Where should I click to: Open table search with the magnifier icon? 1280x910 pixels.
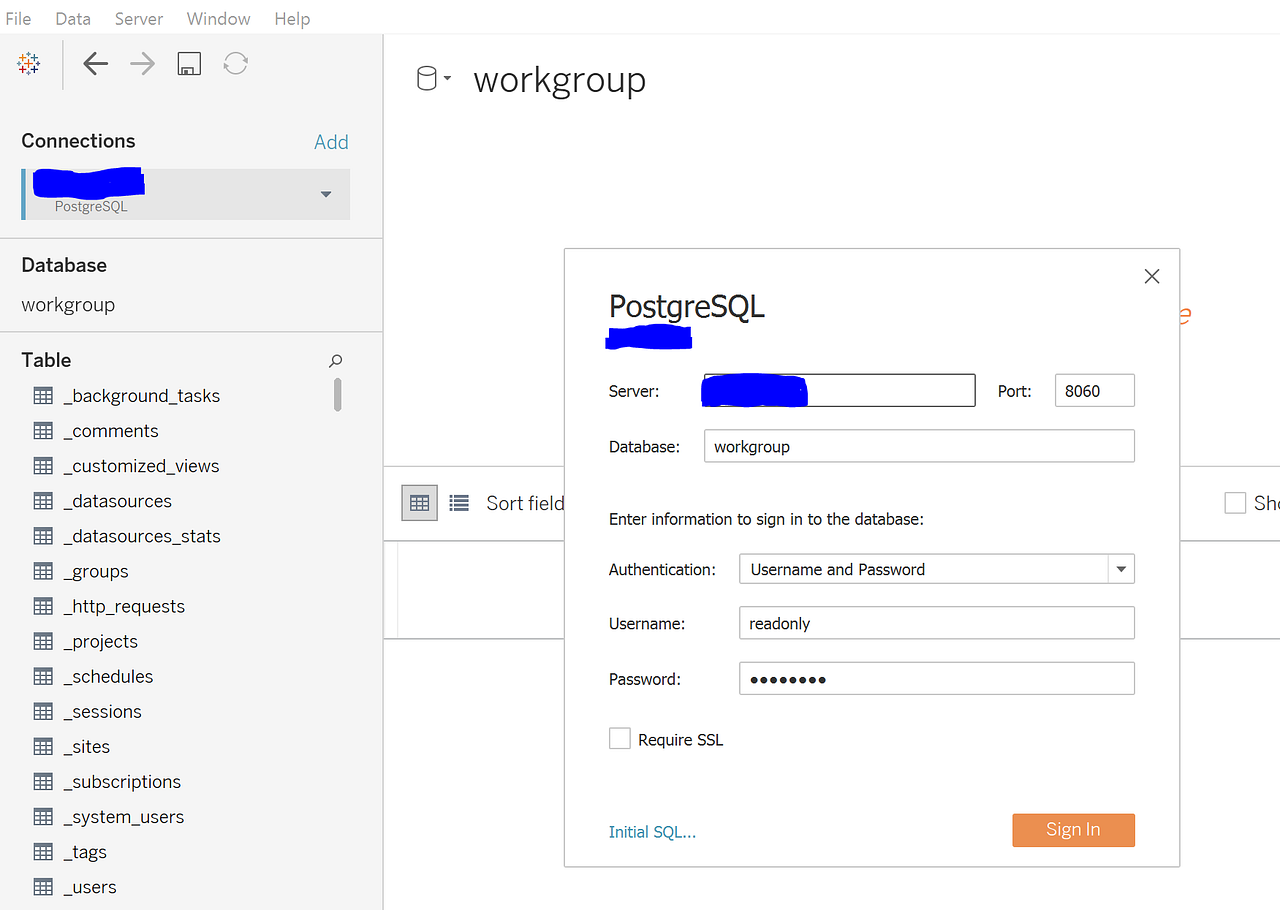[x=335, y=360]
